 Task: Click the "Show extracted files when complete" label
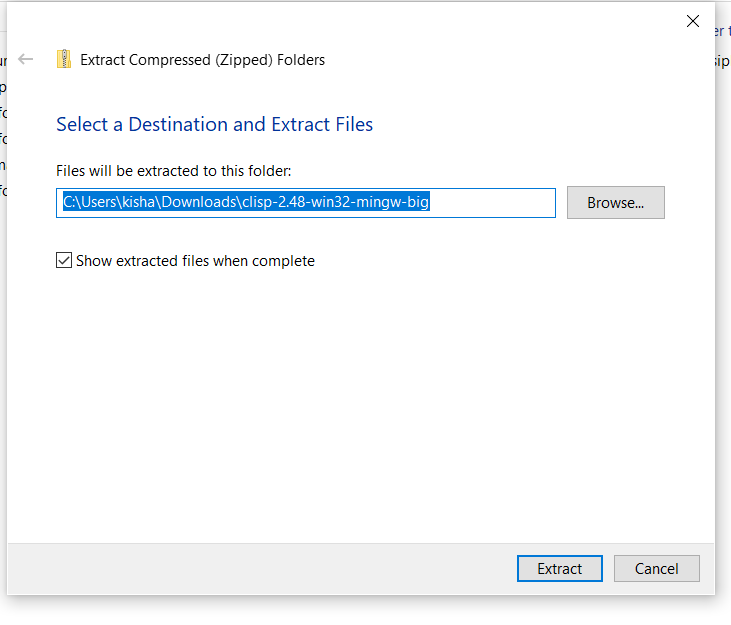pyautogui.click(x=195, y=261)
